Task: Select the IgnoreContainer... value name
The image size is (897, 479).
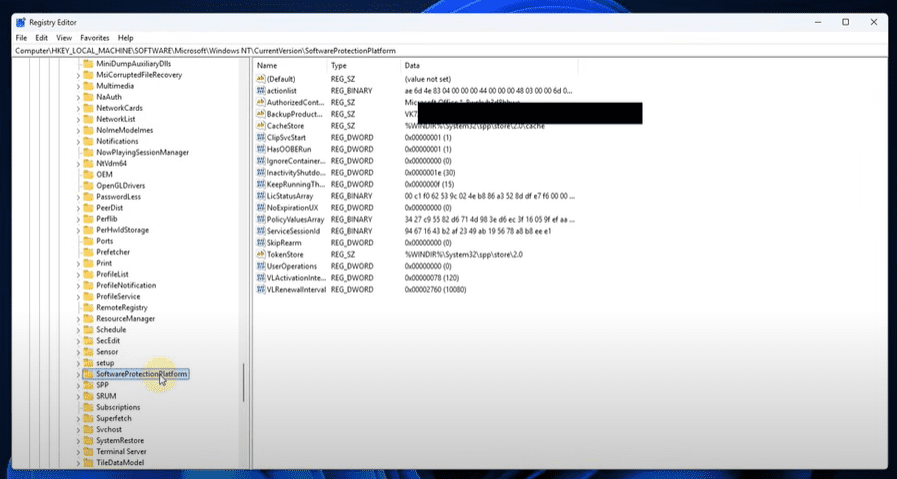Action: [x=296, y=161]
